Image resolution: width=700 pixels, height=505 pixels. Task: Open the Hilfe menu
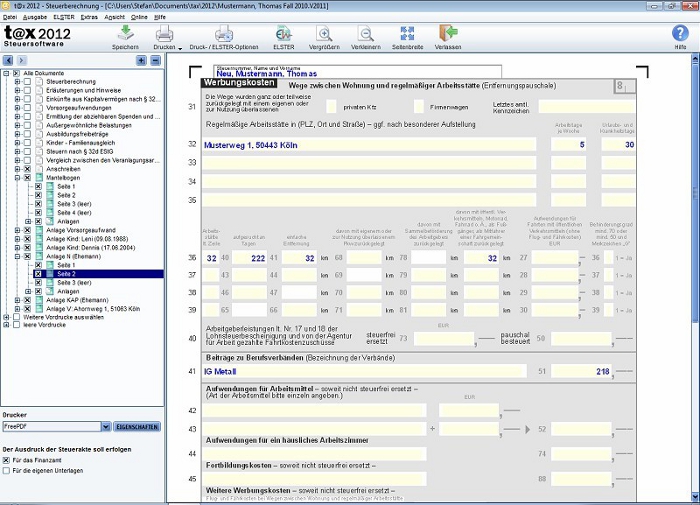pos(160,17)
